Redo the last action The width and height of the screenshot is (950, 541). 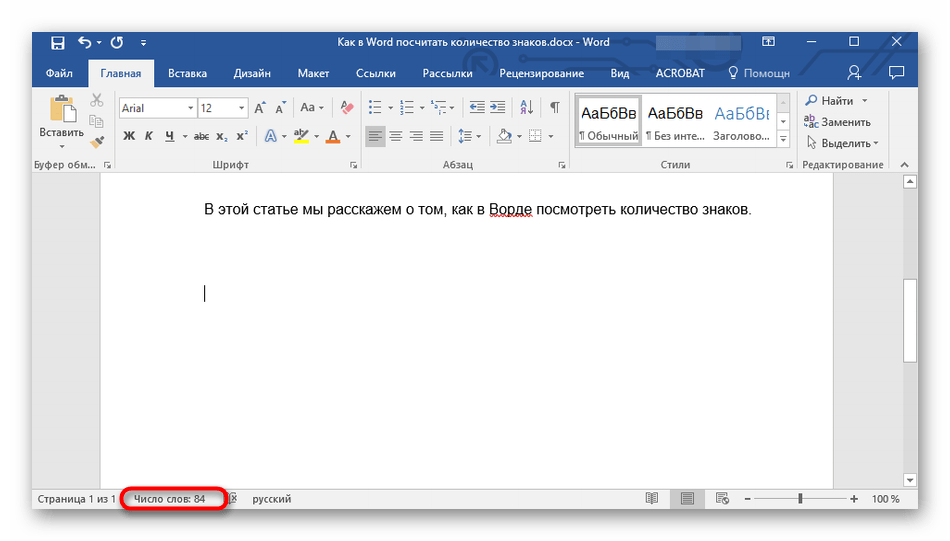(x=117, y=42)
